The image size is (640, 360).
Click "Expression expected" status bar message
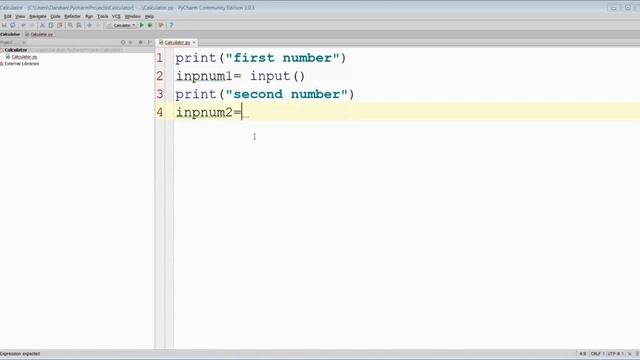(20, 354)
